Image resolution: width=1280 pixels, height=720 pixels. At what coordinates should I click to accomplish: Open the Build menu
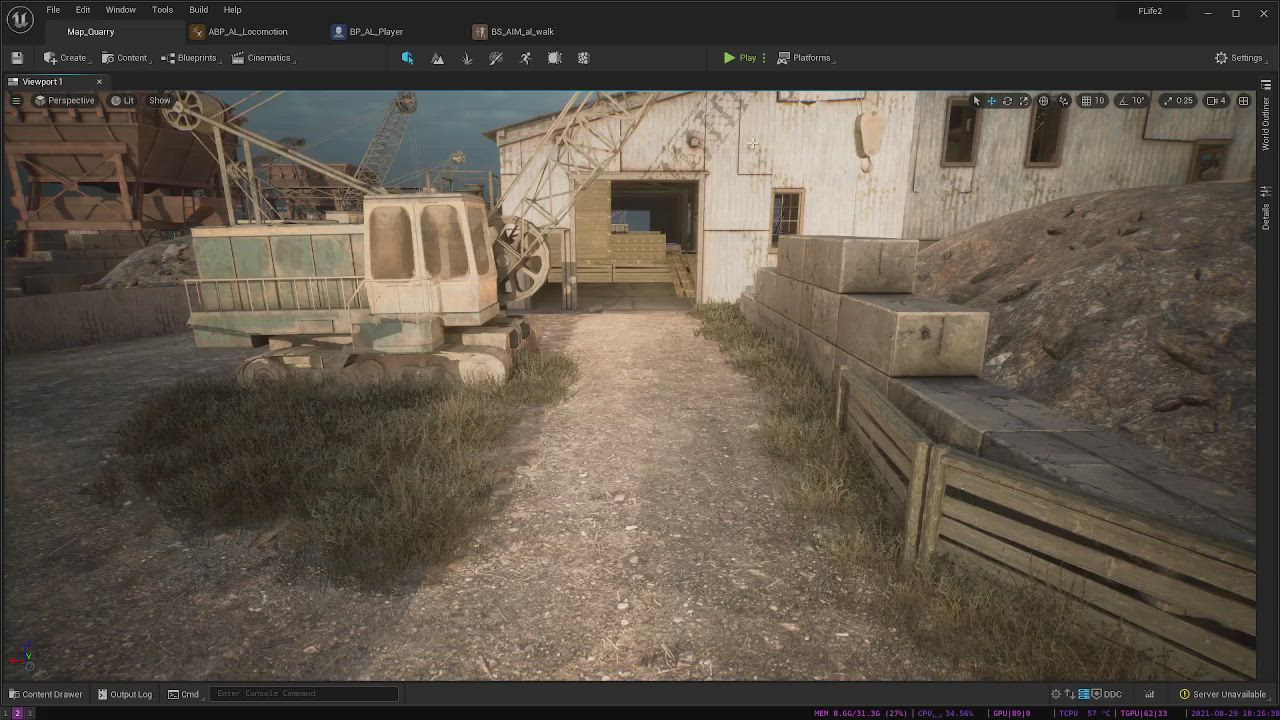pos(199,10)
